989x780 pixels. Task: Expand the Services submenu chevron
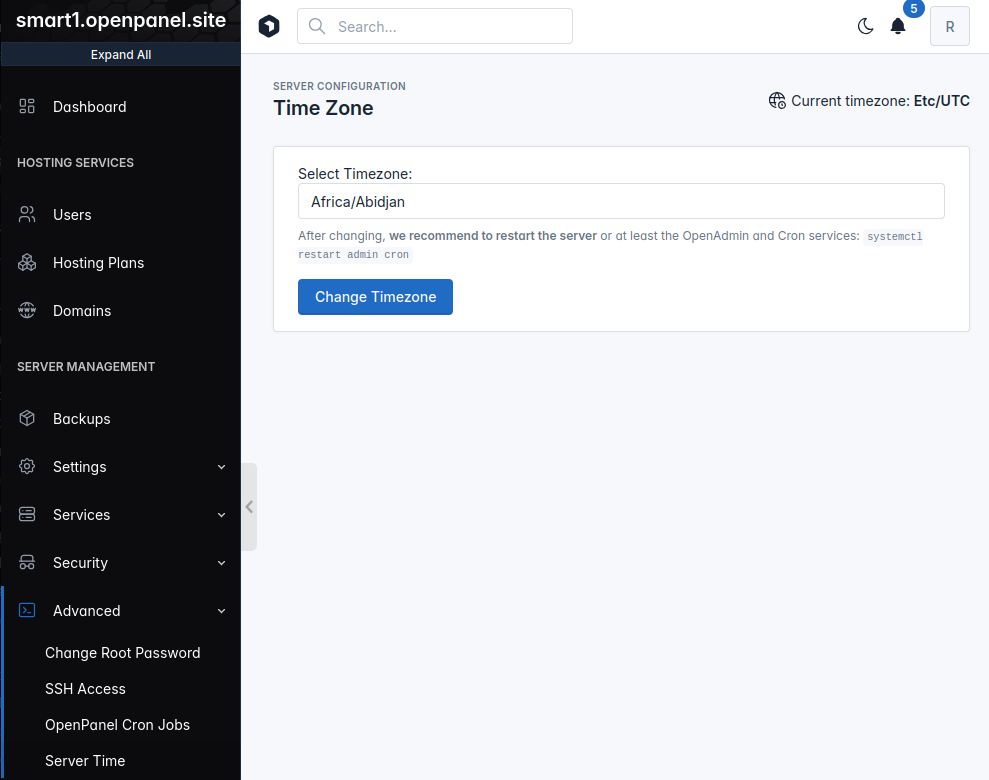click(x=221, y=515)
